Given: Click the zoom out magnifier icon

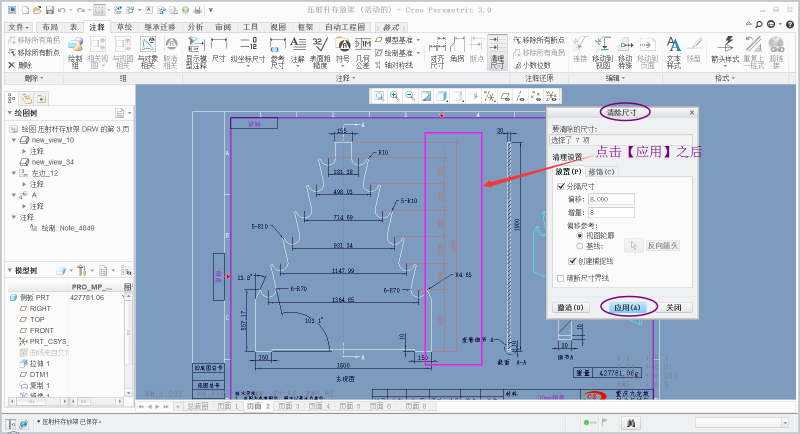Looking at the screenshot, I should click(410, 96).
